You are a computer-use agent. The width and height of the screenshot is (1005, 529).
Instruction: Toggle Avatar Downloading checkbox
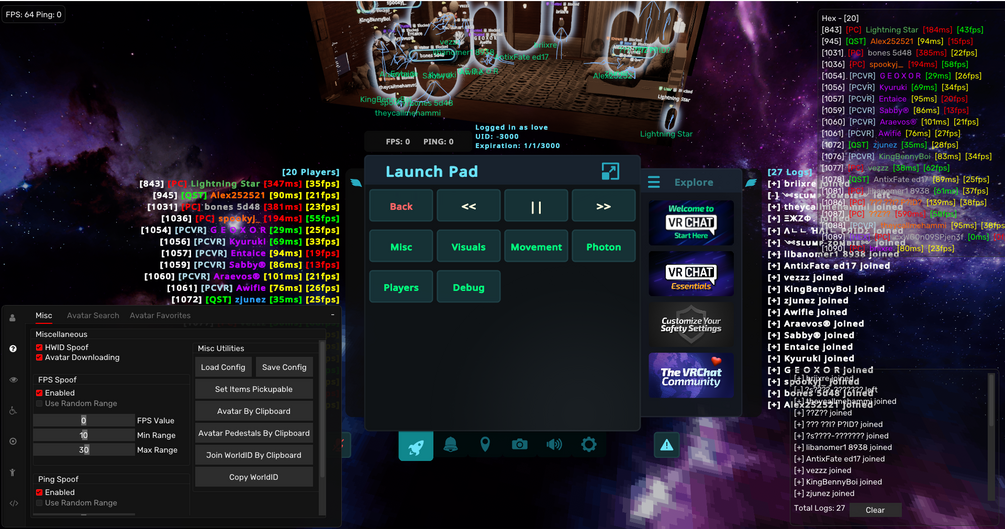(x=39, y=357)
